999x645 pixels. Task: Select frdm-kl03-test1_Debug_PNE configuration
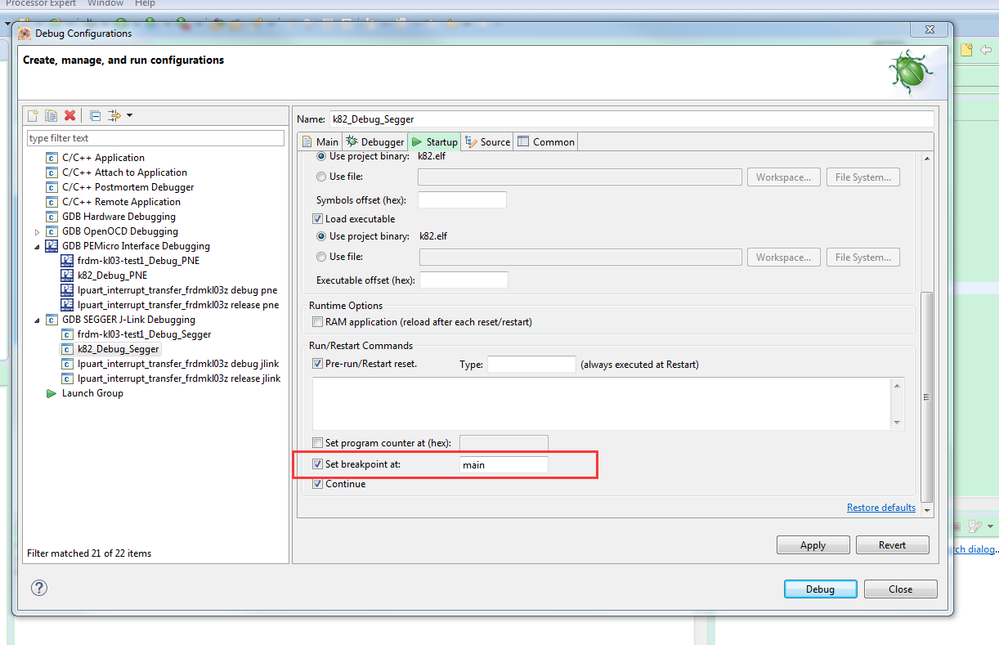(x=138, y=260)
